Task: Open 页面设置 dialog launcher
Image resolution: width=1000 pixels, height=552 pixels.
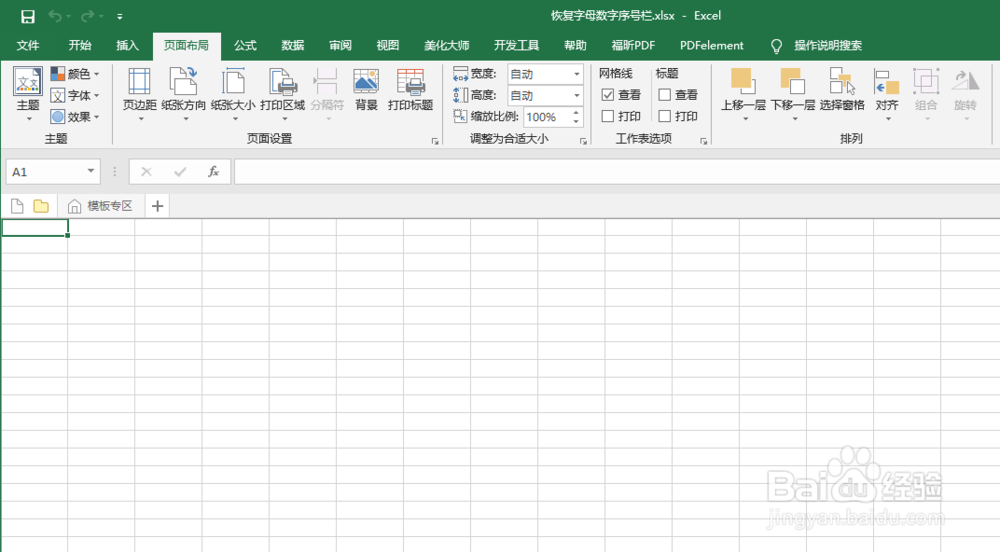Action: point(435,141)
